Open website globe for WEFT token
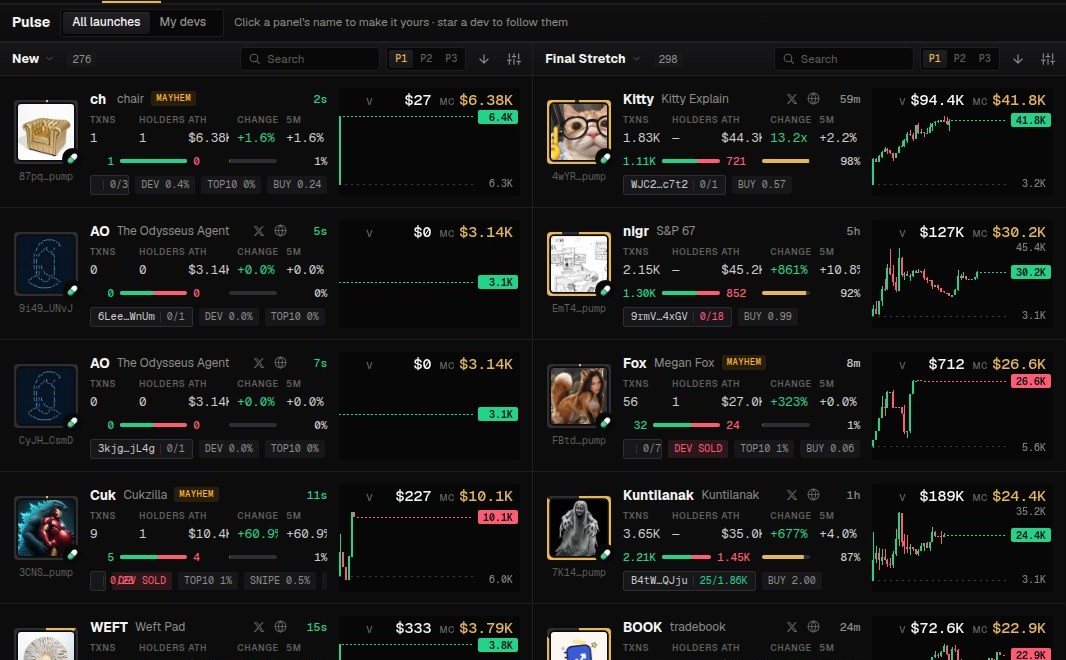 click(x=280, y=626)
